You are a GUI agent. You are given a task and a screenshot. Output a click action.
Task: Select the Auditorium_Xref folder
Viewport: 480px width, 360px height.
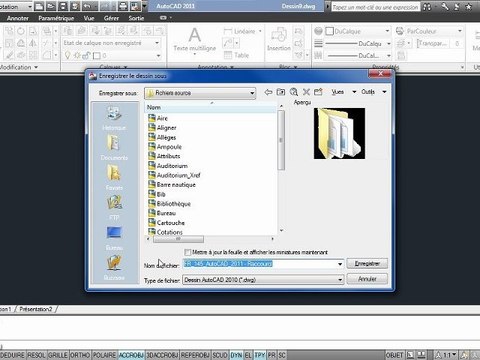174,175
